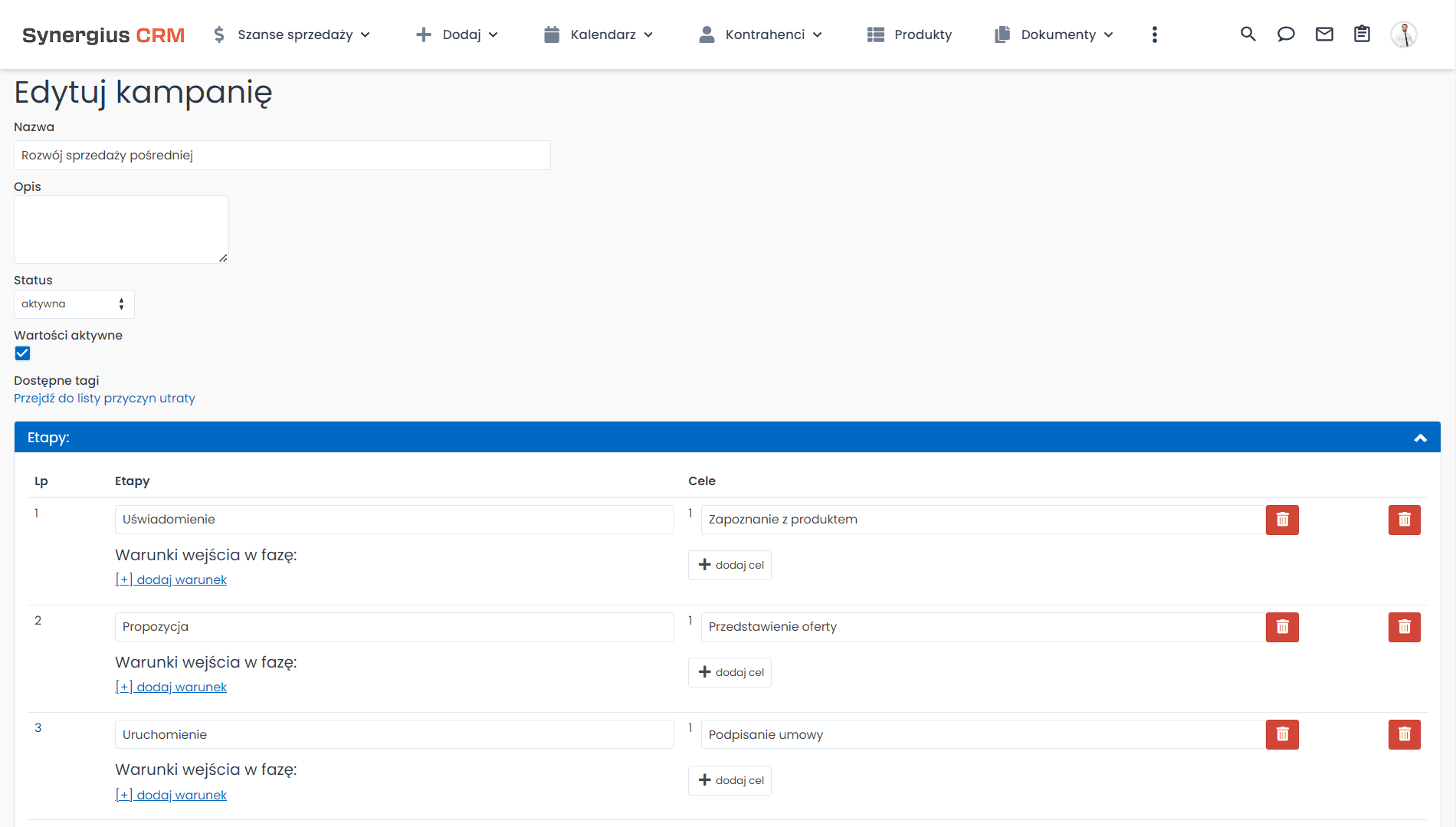The image size is (1456, 827).
Task: Open the clipboard tasks icon
Action: click(x=1362, y=34)
